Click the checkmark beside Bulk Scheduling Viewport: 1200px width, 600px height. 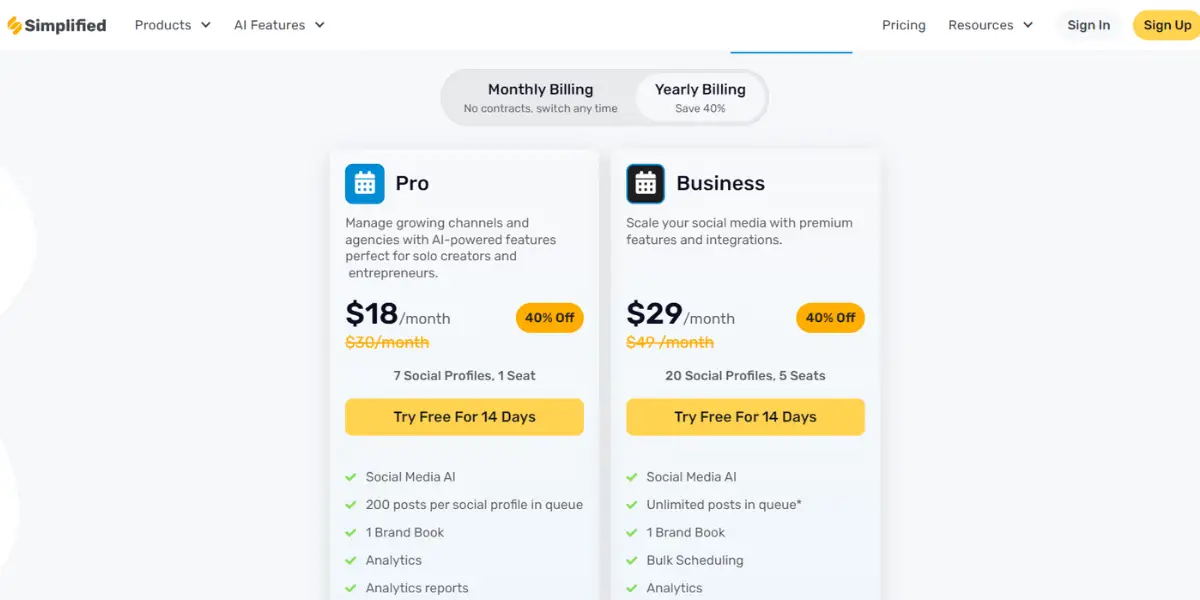pos(631,561)
